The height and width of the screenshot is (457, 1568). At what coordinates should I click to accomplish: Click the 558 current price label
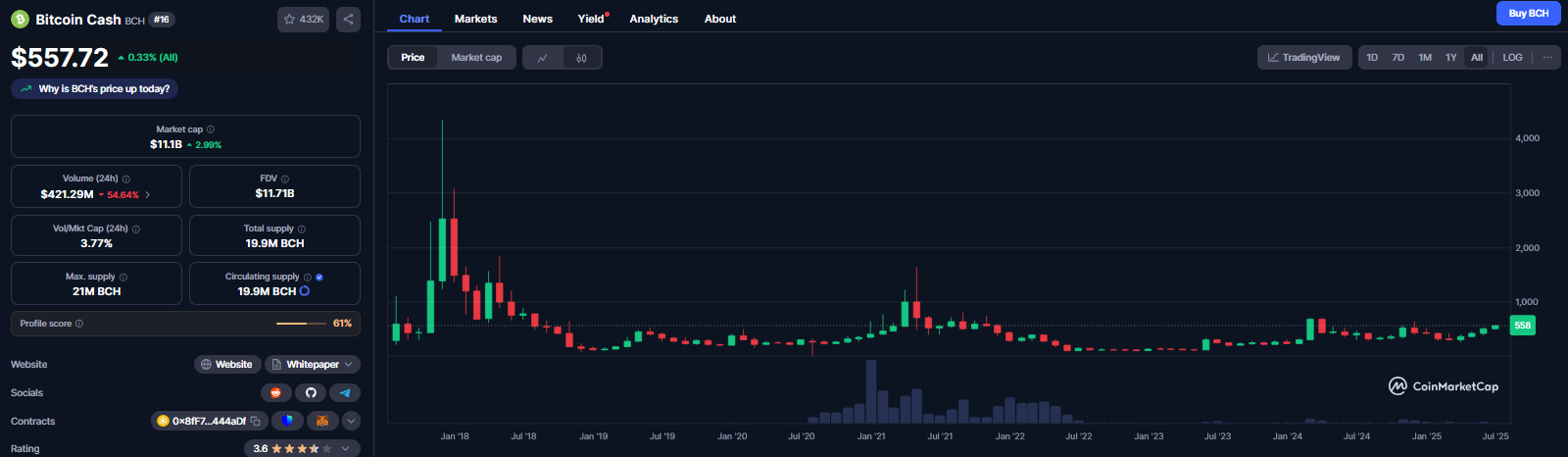coord(1523,326)
